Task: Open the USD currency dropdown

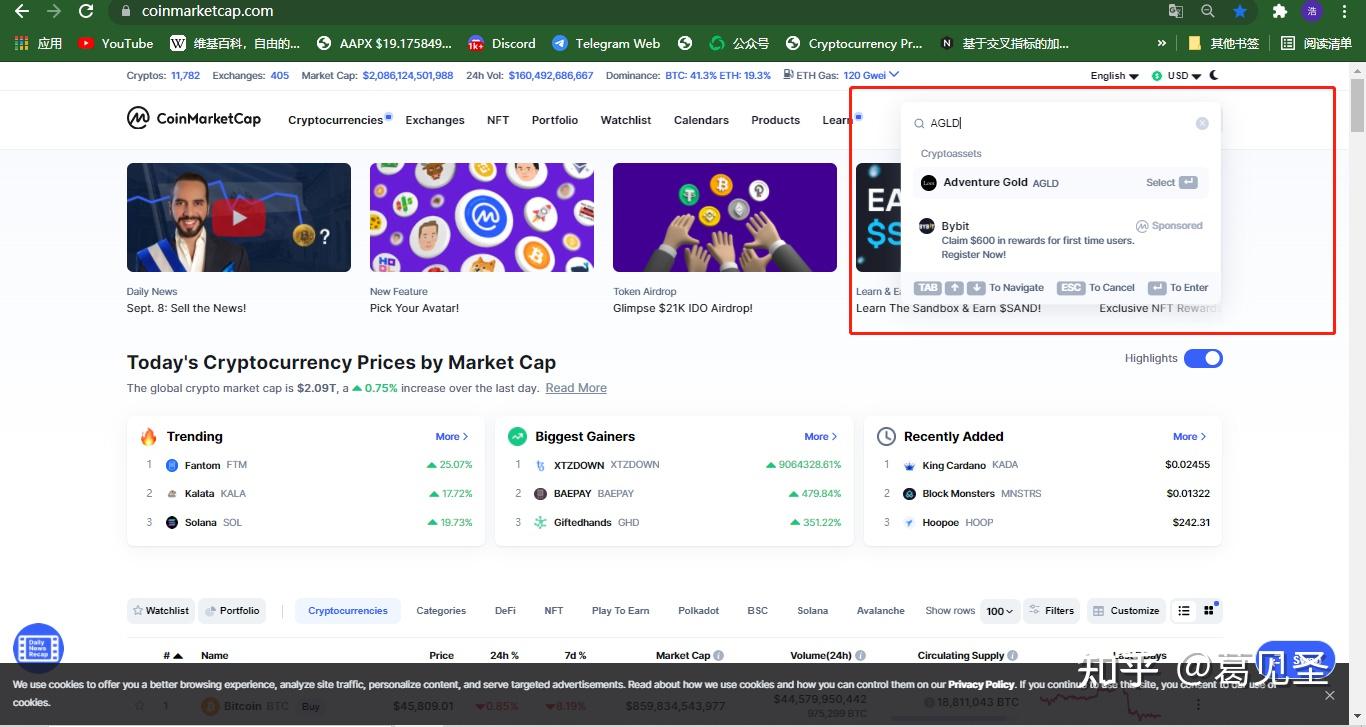Action: [1176, 75]
